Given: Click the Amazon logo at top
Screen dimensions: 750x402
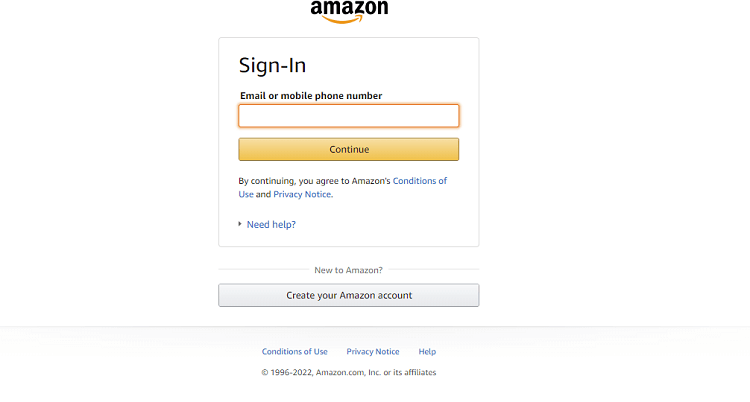Looking at the screenshot, I should click(x=349, y=11).
